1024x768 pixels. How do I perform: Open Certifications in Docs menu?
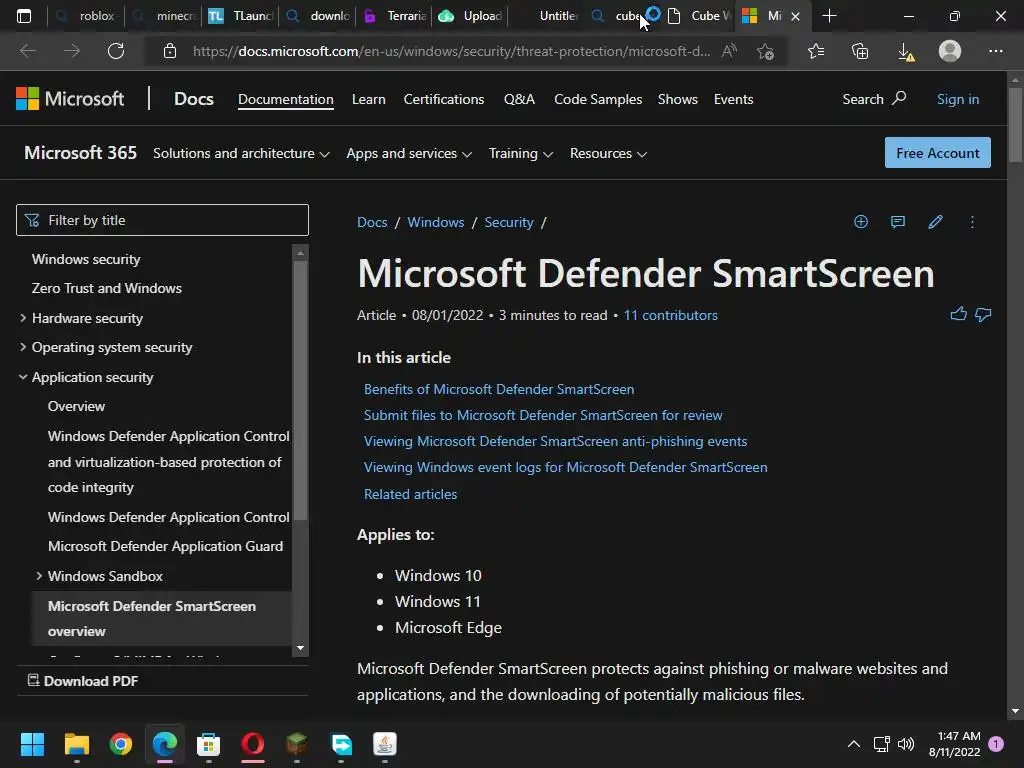(443, 99)
